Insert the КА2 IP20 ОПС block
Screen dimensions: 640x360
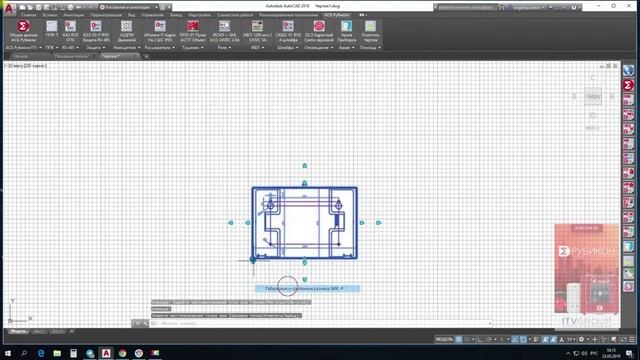tap(70, 30)
